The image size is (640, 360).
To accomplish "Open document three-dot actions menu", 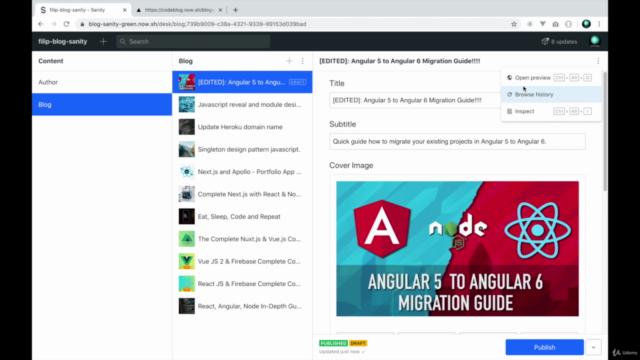I will [598, 61].
